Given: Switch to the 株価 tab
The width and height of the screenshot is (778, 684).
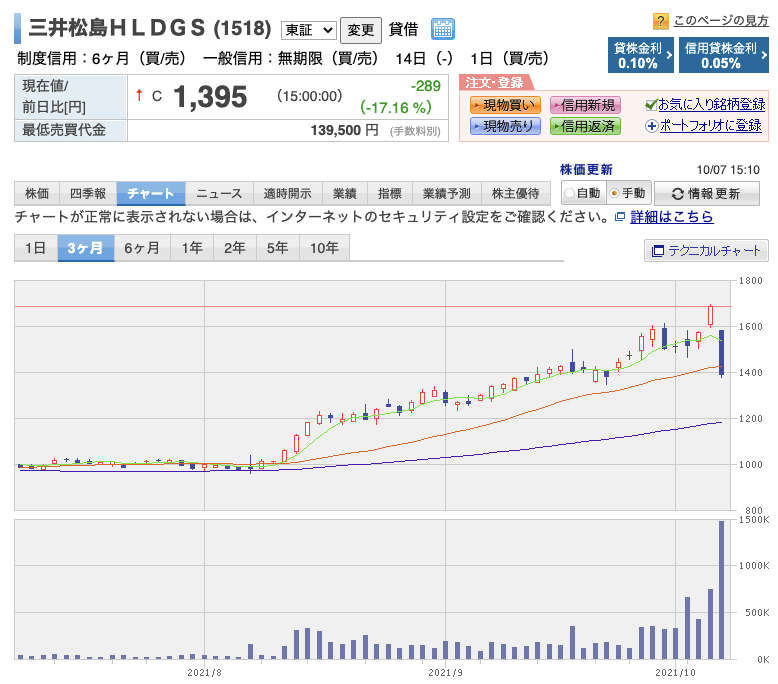Looking at the screenshot, I should click(37, 193).
